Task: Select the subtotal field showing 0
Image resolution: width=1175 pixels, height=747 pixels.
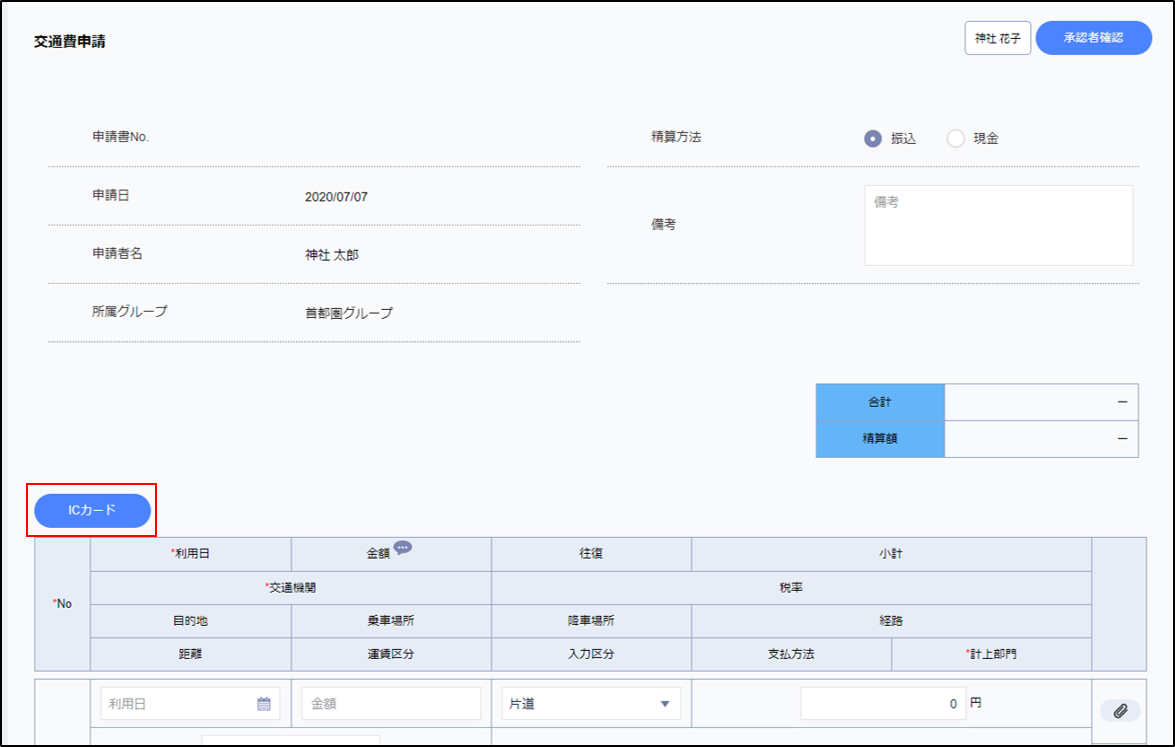Action: [883, 704]
